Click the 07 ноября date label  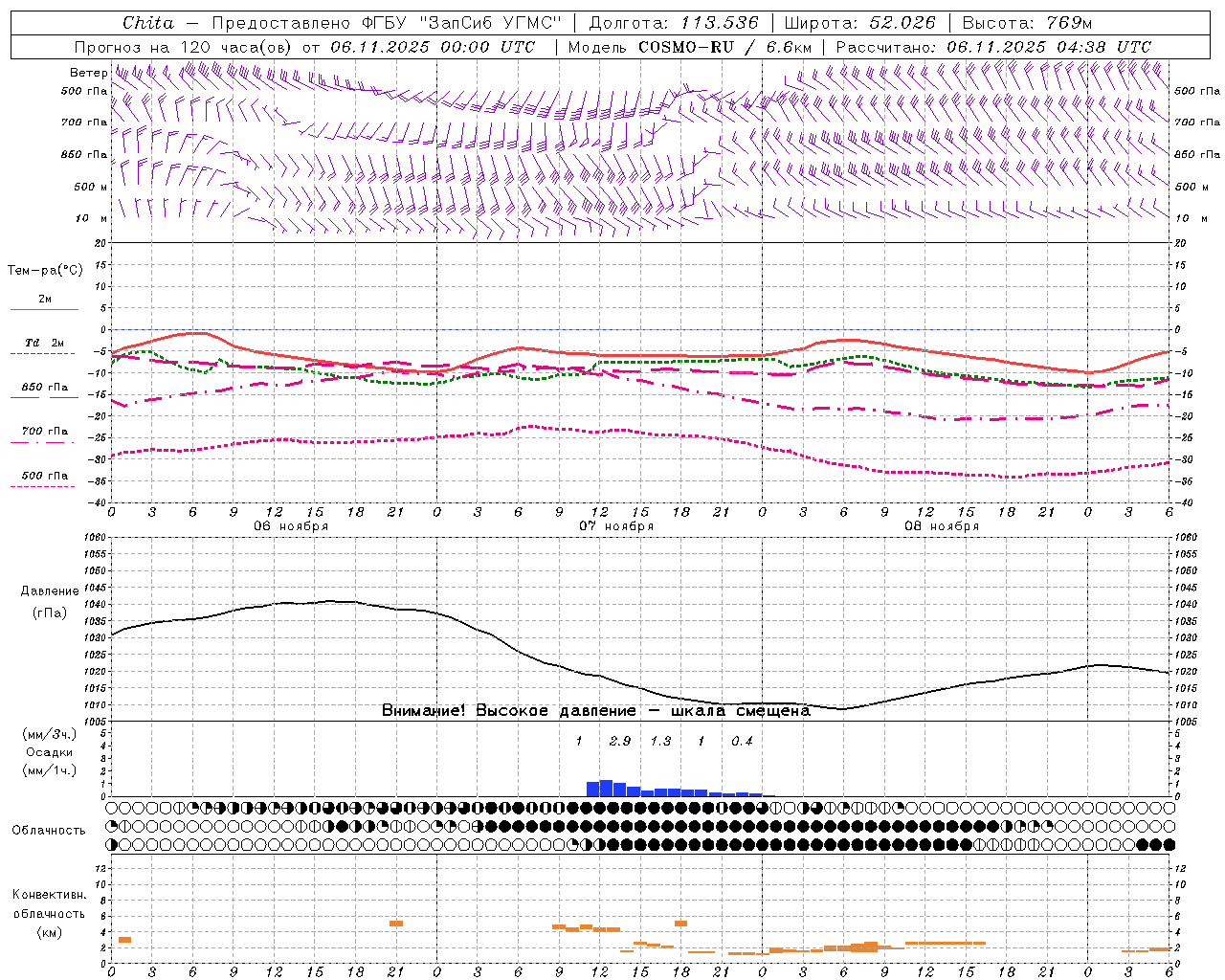[616, 526]
